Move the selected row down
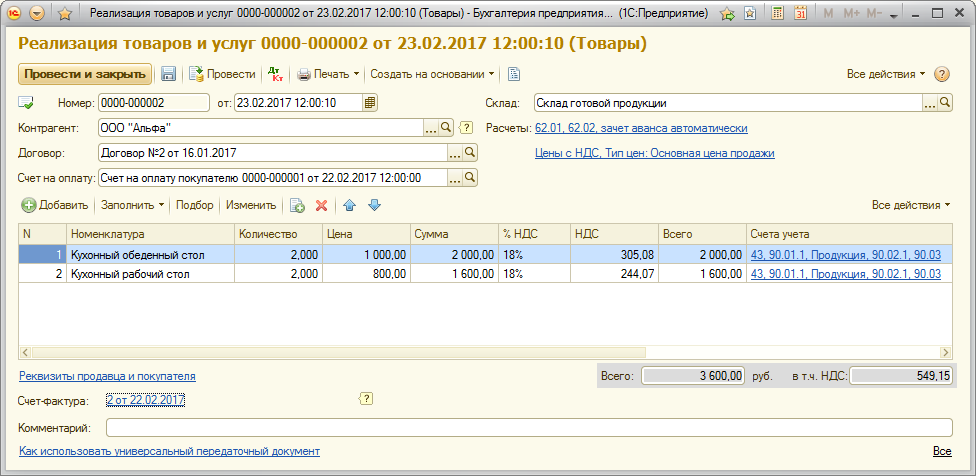 click(374, 205)
